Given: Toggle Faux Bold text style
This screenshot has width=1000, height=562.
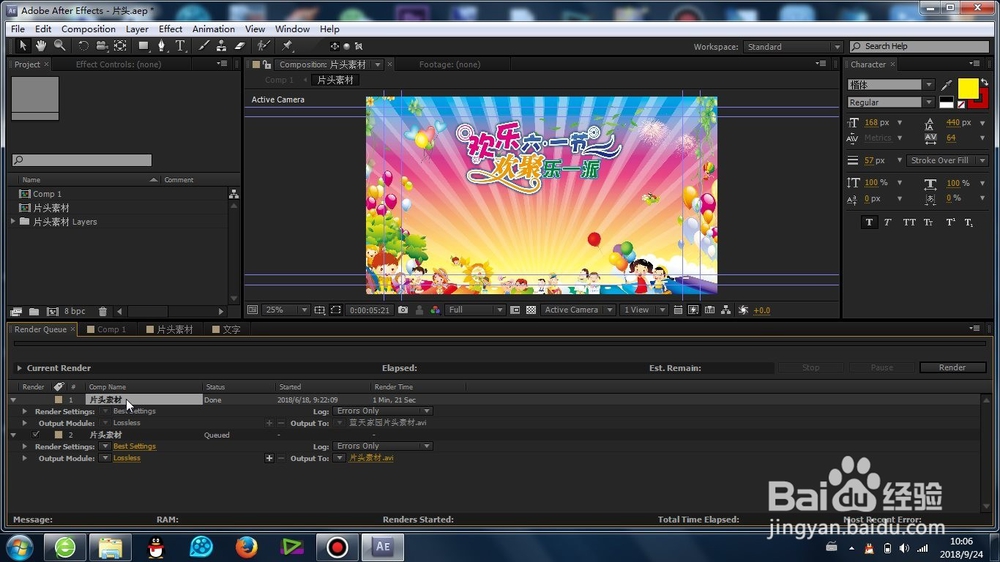Looking at the screenshot, I should pyautogui.click(x=869, y=222).
